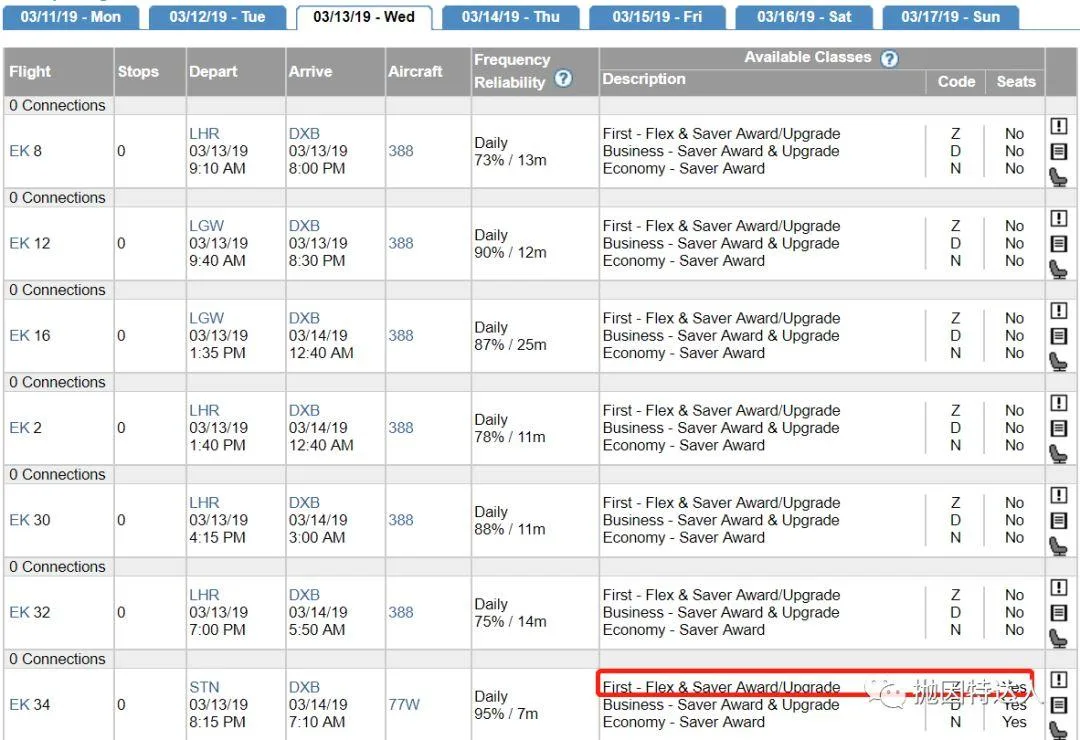Switch to the 03/15/19 - Fri tab
1080x740 pixels.
657,17
